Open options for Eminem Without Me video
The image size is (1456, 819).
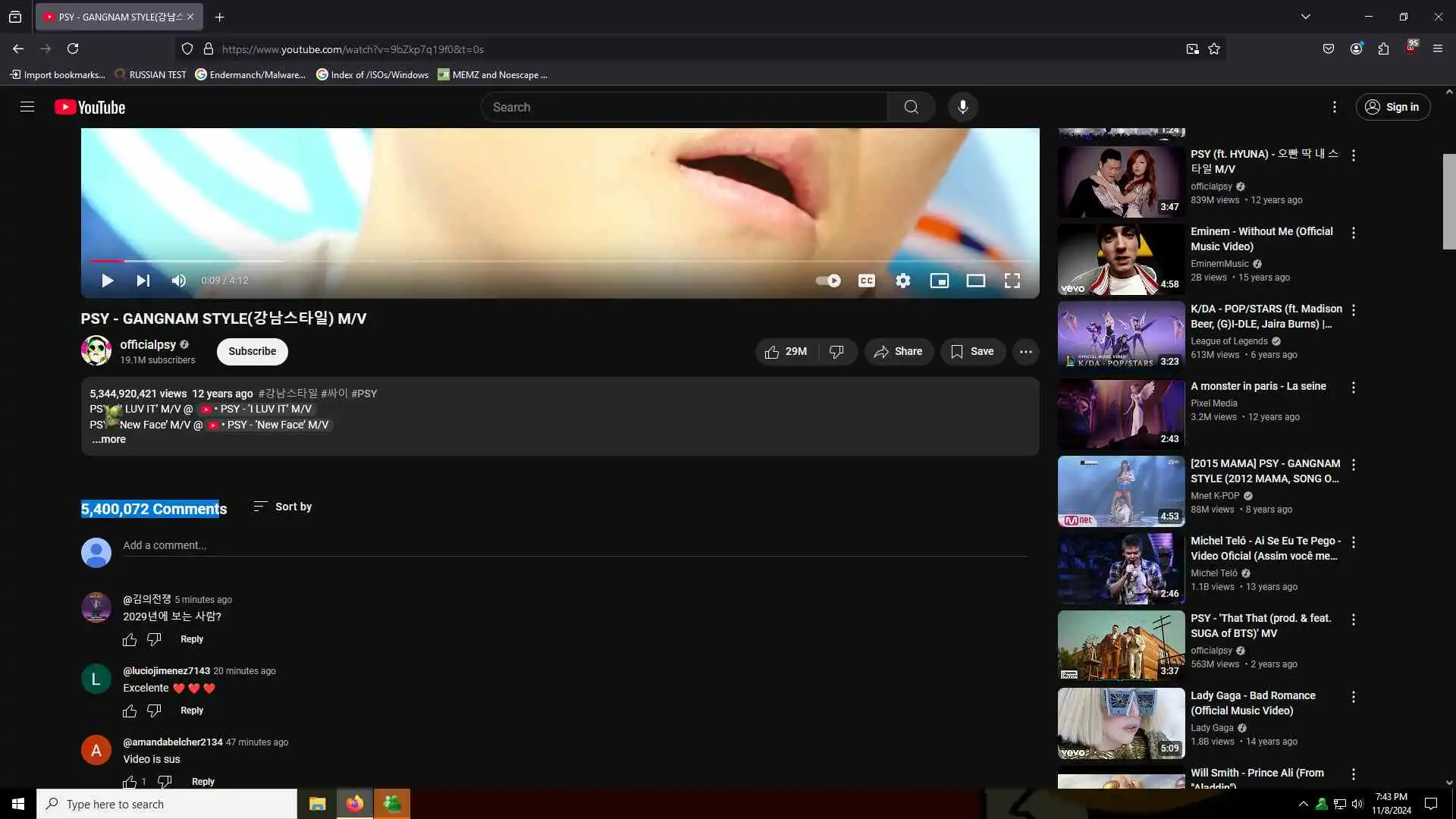click(x=1353, y=233)
